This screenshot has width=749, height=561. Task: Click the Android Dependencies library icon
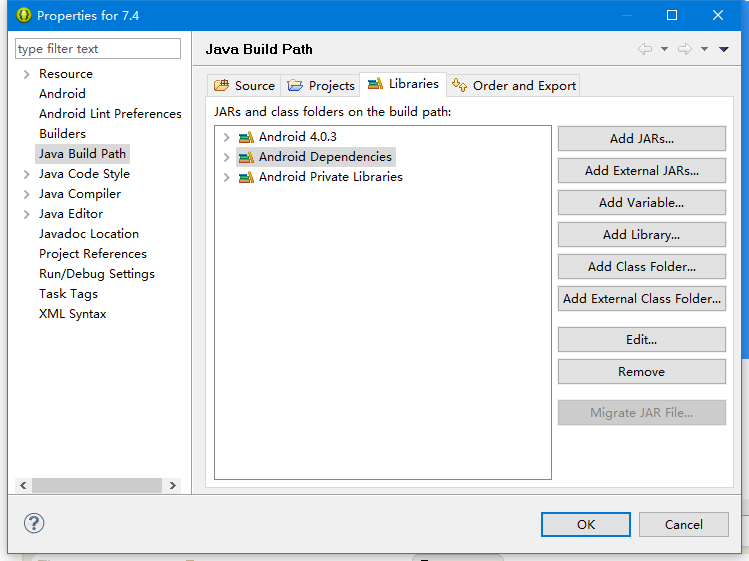(246, 157)
